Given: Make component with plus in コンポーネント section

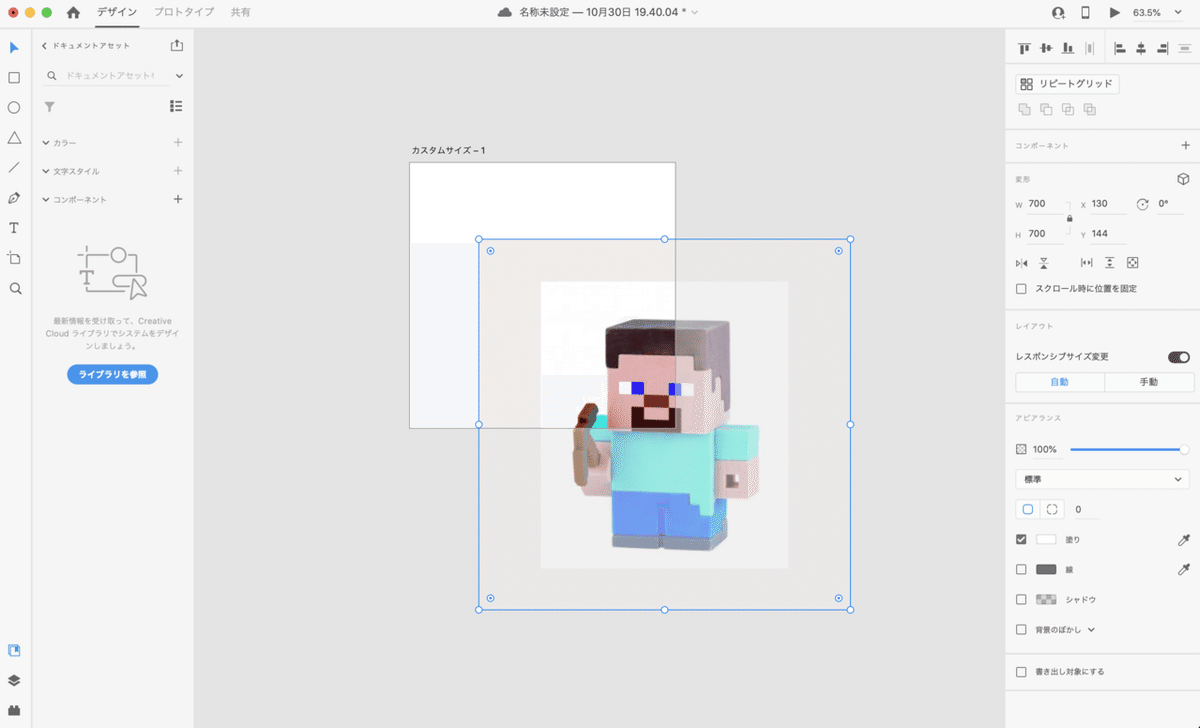Looking at the screenshot, I should tap(1185, 146).
